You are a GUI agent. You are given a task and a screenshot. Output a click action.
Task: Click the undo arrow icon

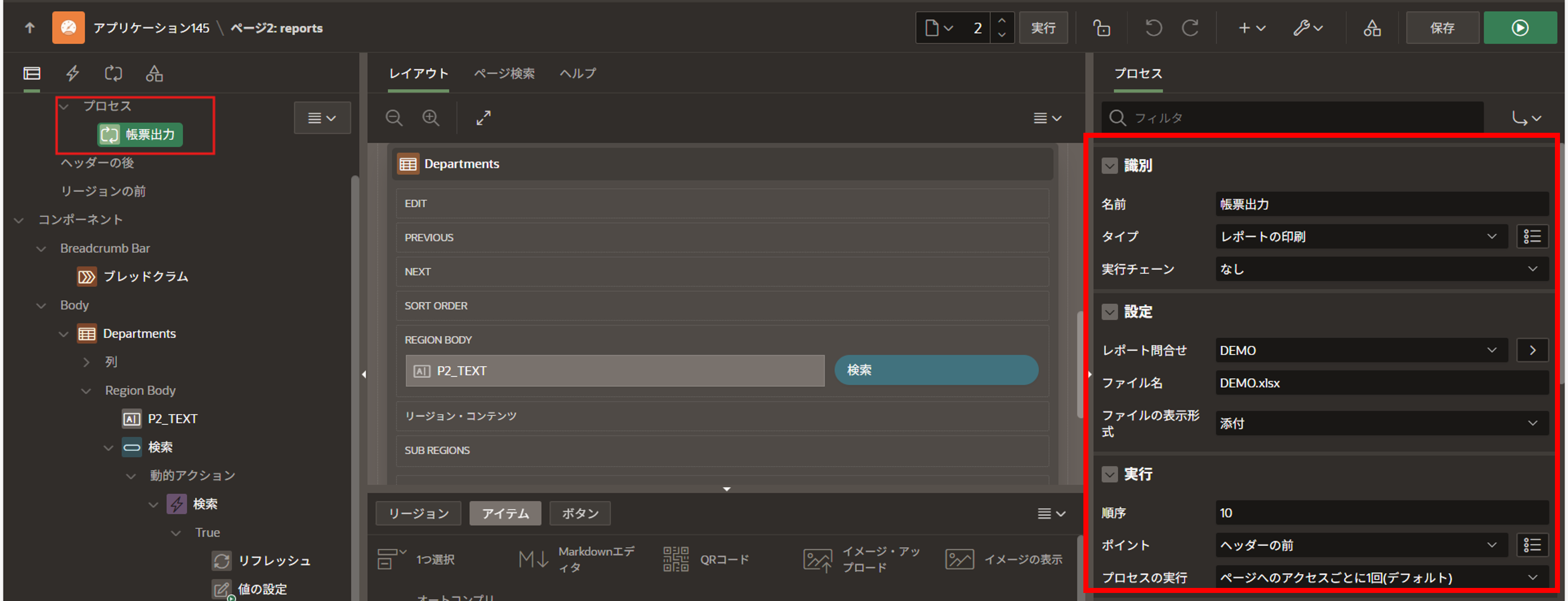click(1153, 28)
